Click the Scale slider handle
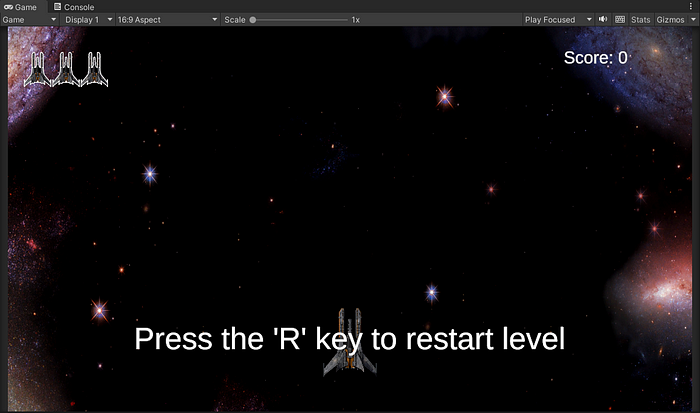 (253, 20)
